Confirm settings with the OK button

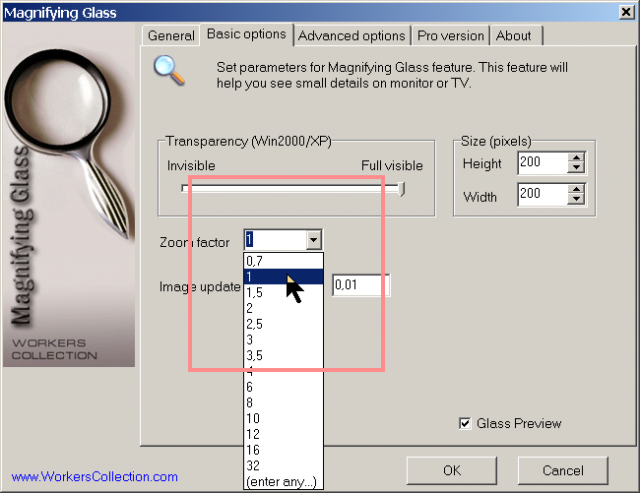coord(451,471)
